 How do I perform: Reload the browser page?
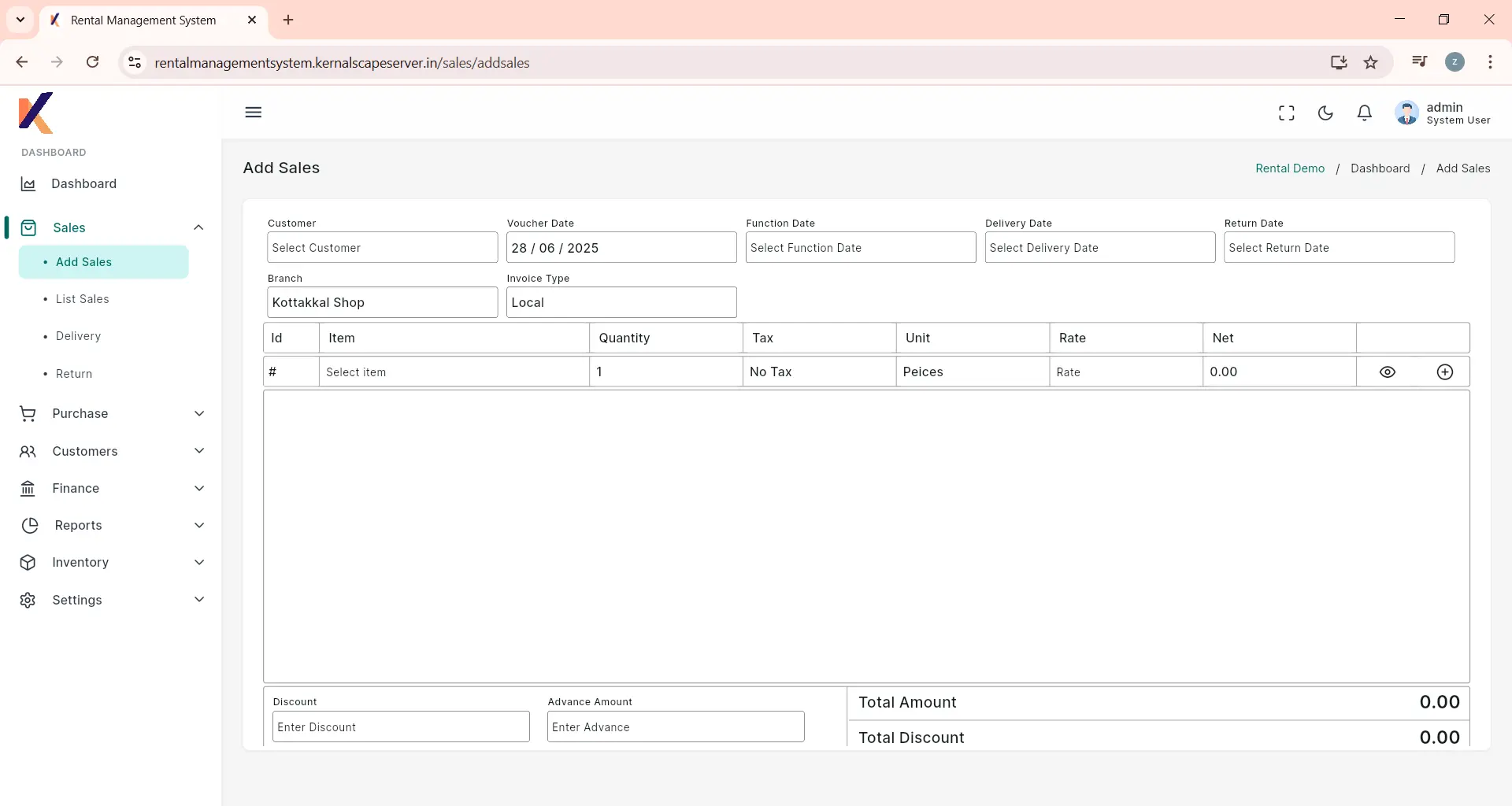tap(93, 62)
